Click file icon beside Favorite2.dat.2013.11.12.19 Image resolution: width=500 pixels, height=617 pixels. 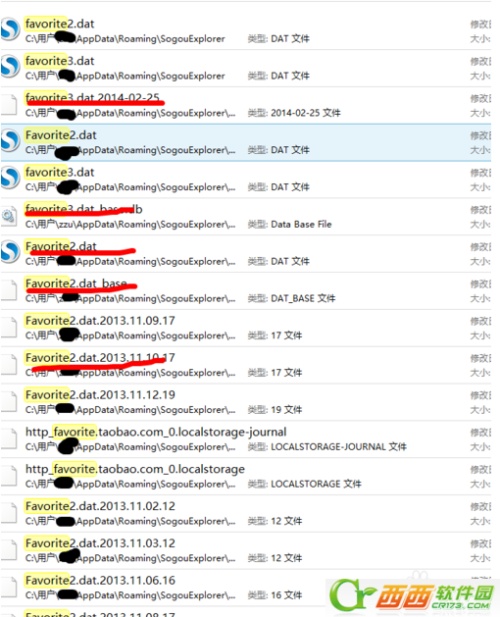pos(9,401)
